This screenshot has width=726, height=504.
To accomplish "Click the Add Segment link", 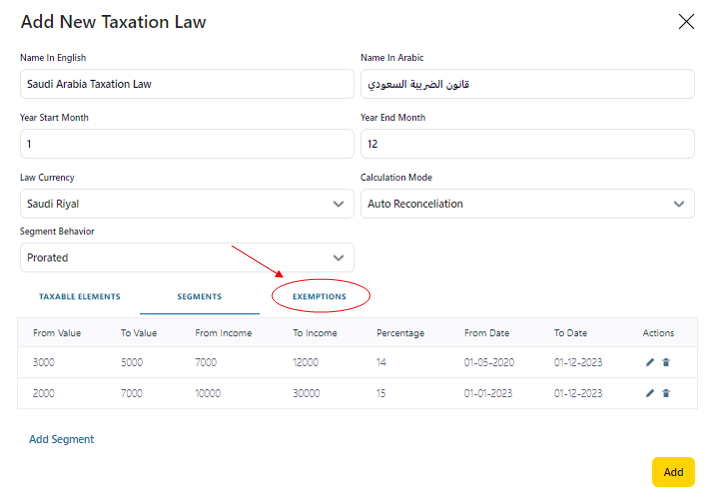I will (61, 439).
